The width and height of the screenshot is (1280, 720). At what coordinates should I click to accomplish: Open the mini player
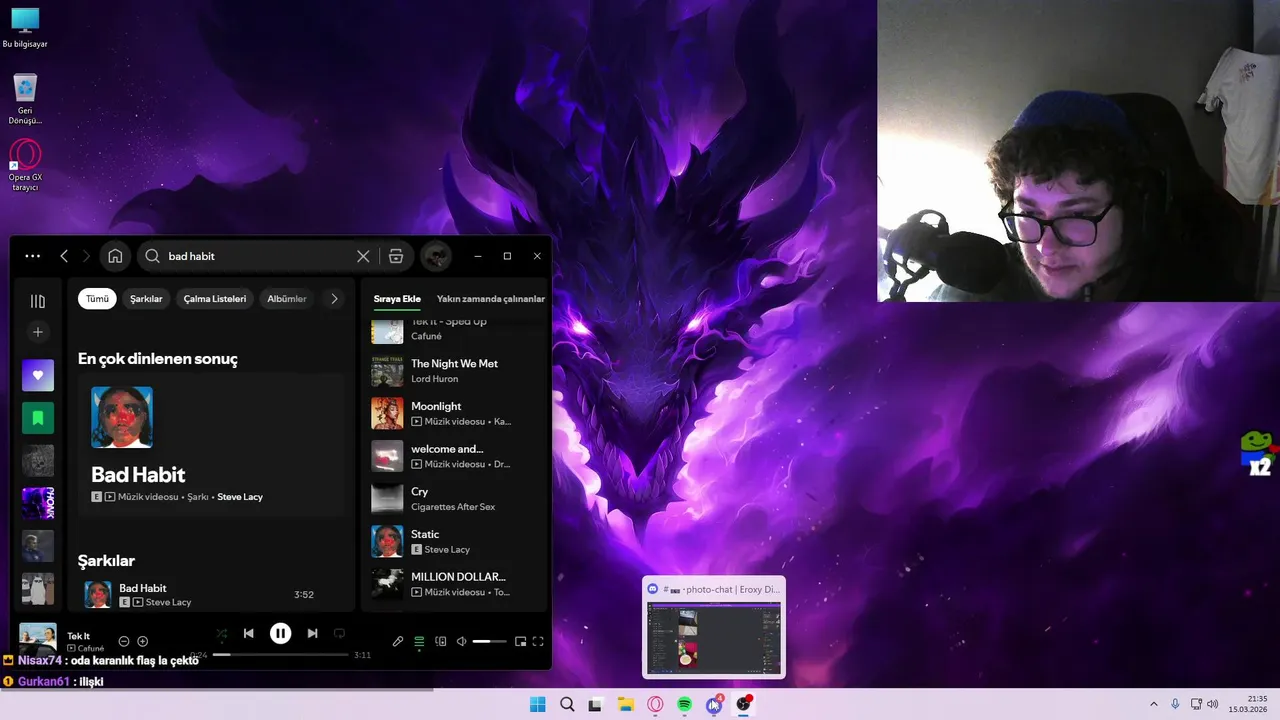[x=520, y=641]
